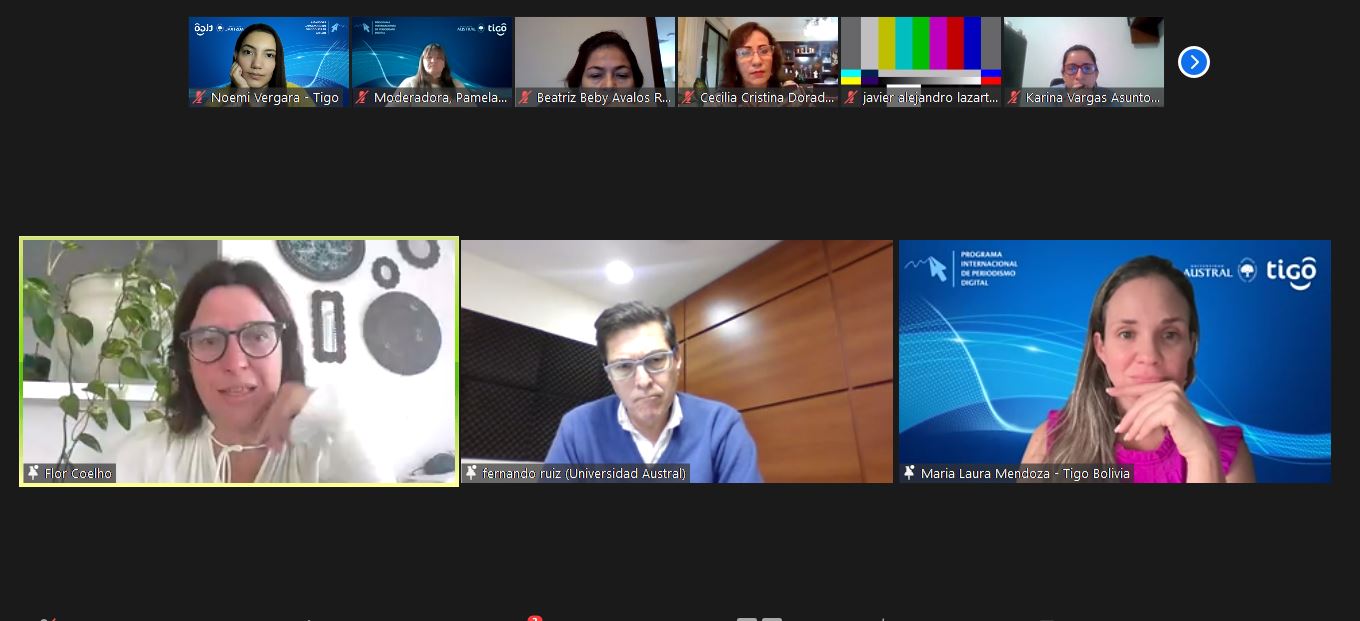This screenshot has height=621, width=1360.
Task: Click Beatriz Beby Avalos's muted mic icon
Action: click(x=526, y=98)
